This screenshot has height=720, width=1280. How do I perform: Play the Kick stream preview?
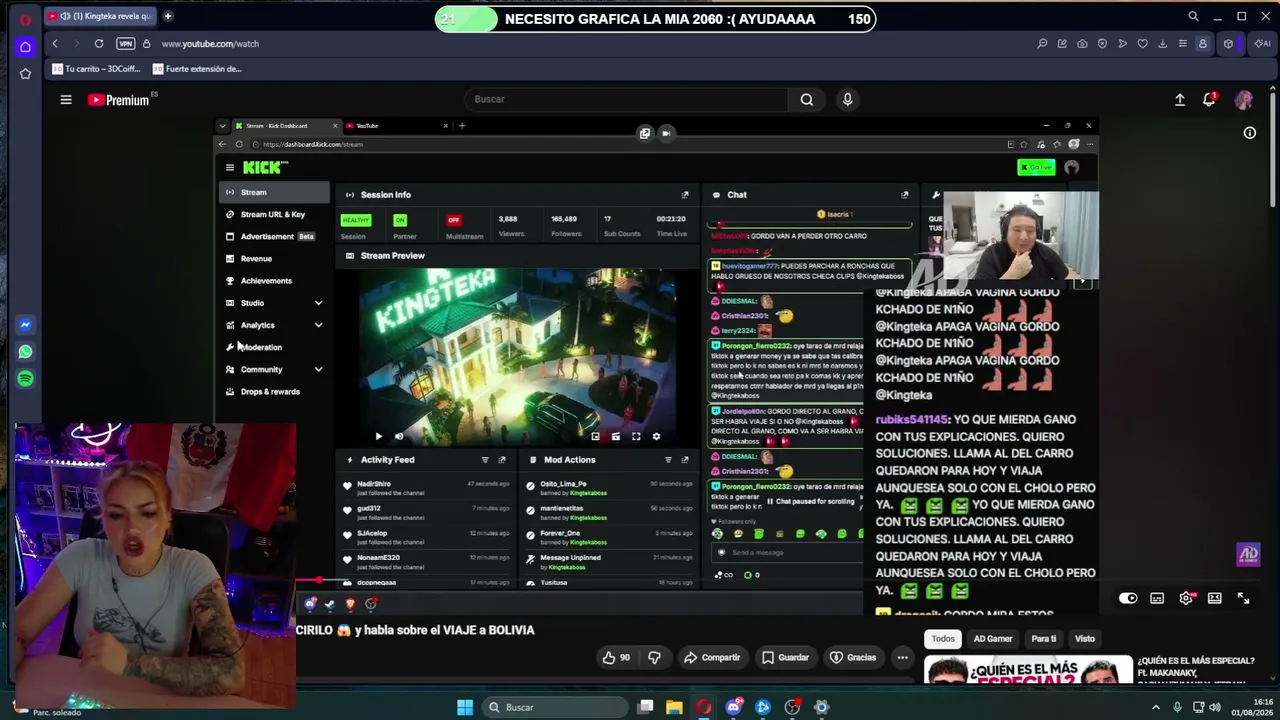378,436
